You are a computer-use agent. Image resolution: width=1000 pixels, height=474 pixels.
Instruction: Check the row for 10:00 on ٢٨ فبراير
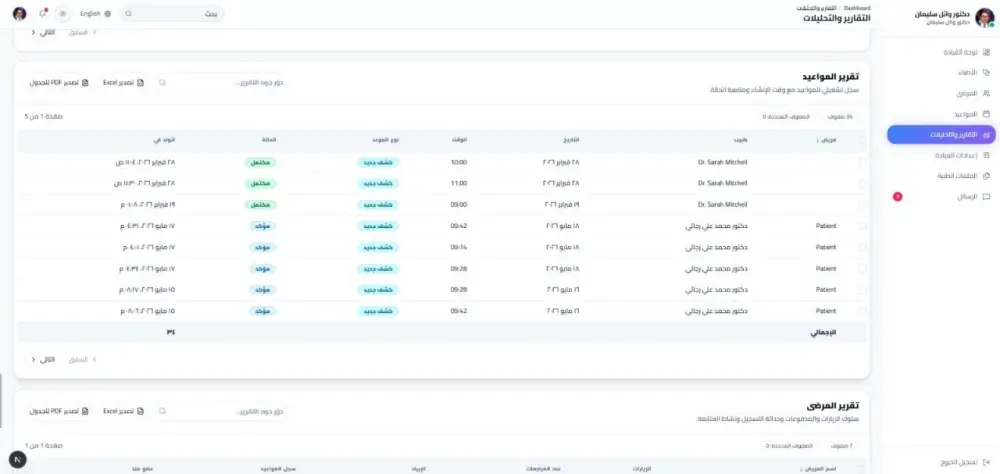[862, 162]
